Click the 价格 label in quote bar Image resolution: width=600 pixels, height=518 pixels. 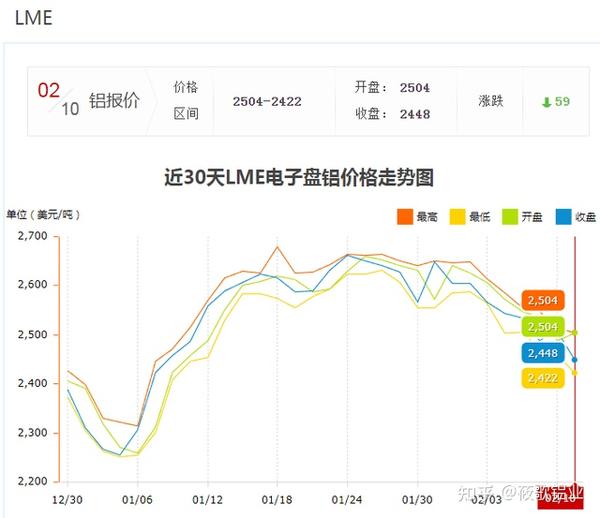tap(186, 87)
